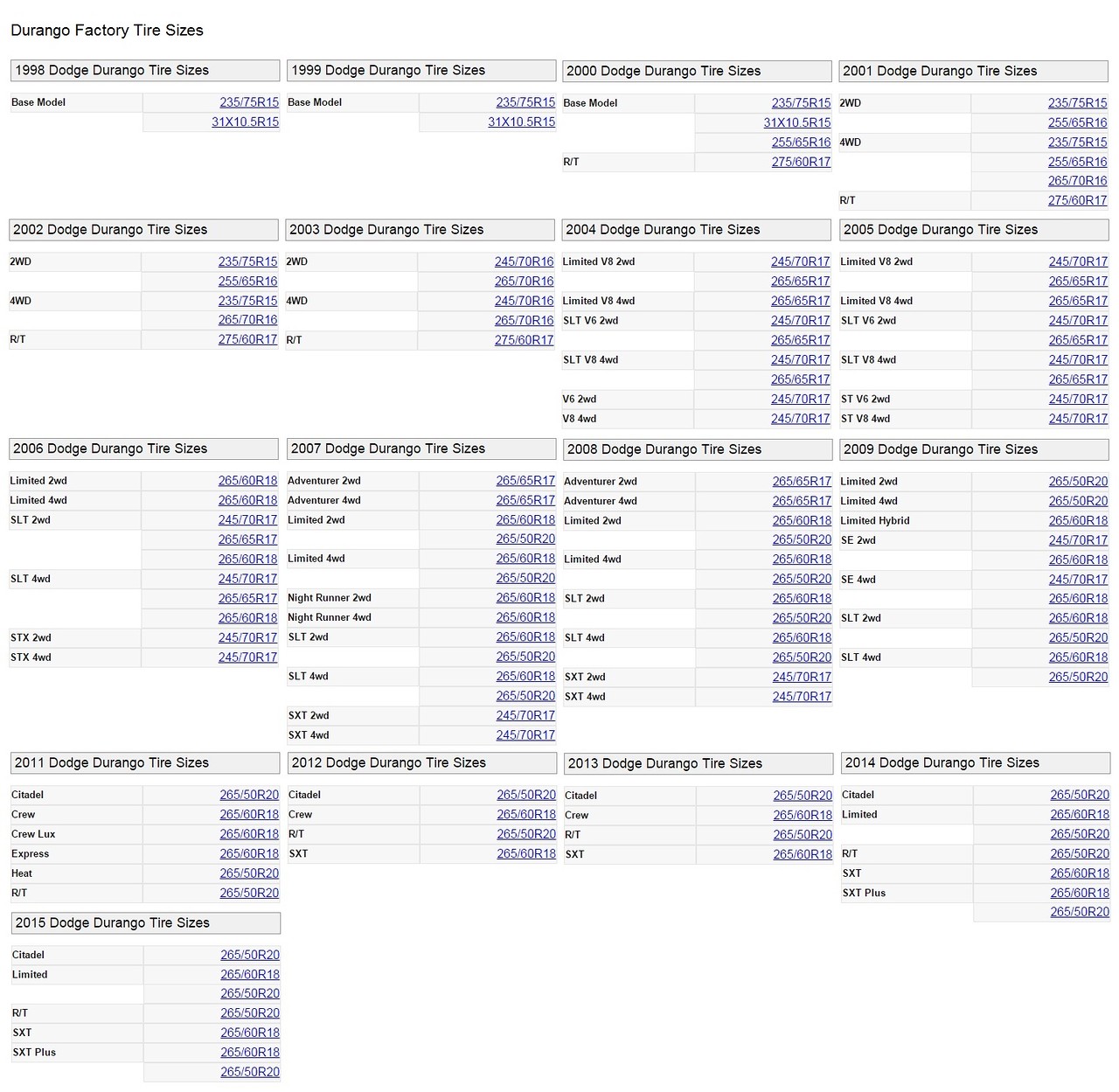Image resolution: width=1119 pixels, height=1092 pixels.
Task: Click 265/60R18 for 2013 SXT
Action: pyautogui.click(x=803, y=854)
